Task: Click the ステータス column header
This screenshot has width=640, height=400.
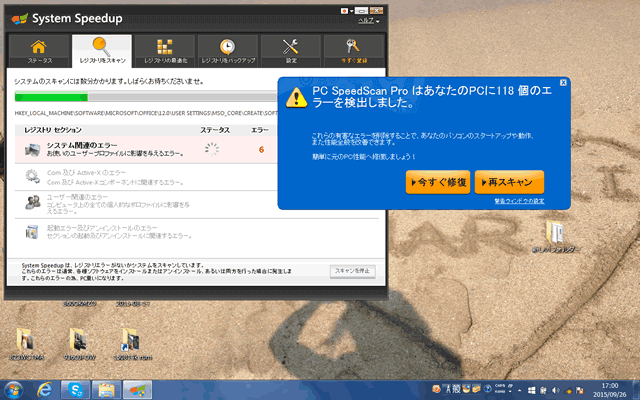Action: (x=215, y=130)
